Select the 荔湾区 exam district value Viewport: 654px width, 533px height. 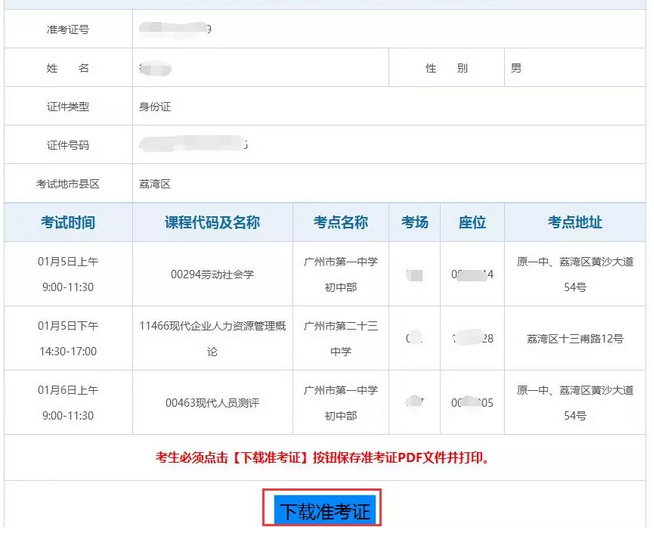coord(156,184)
